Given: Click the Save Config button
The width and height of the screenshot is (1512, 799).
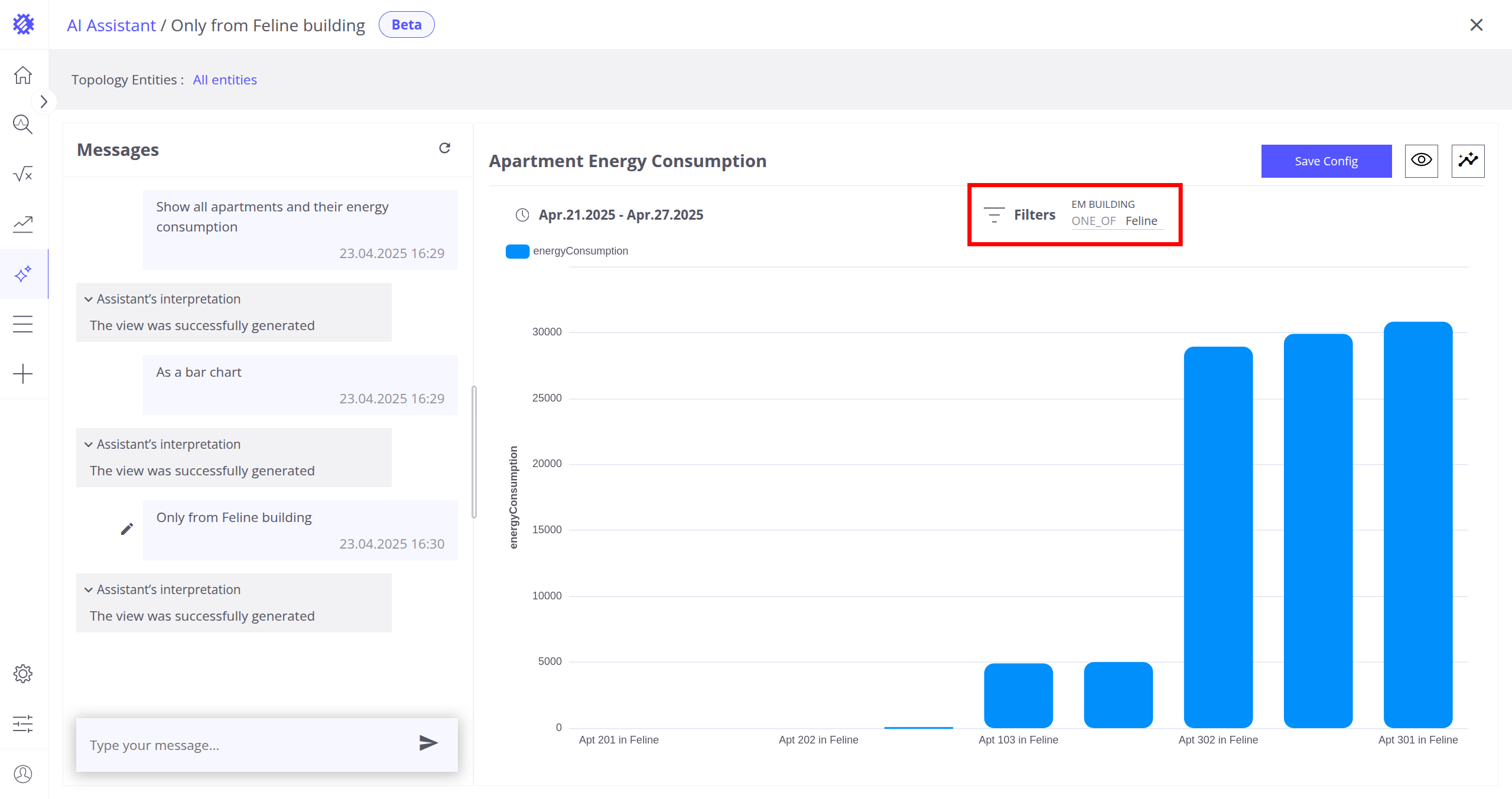Looking at the screenshot, I should [1326, 161].
